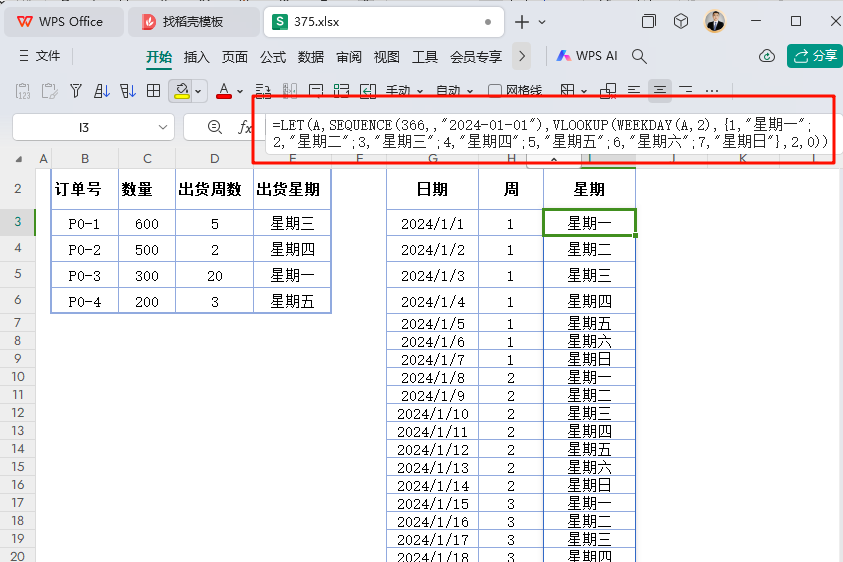This screenshot has height=562, width=843.
Task: Show more ribbon tabs with the chevron
Action: coord(521,56)
